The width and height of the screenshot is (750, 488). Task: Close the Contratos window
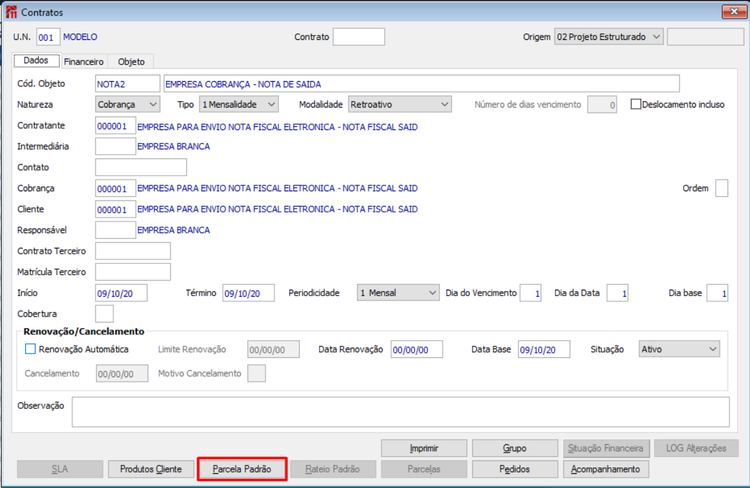pos(734,11)
